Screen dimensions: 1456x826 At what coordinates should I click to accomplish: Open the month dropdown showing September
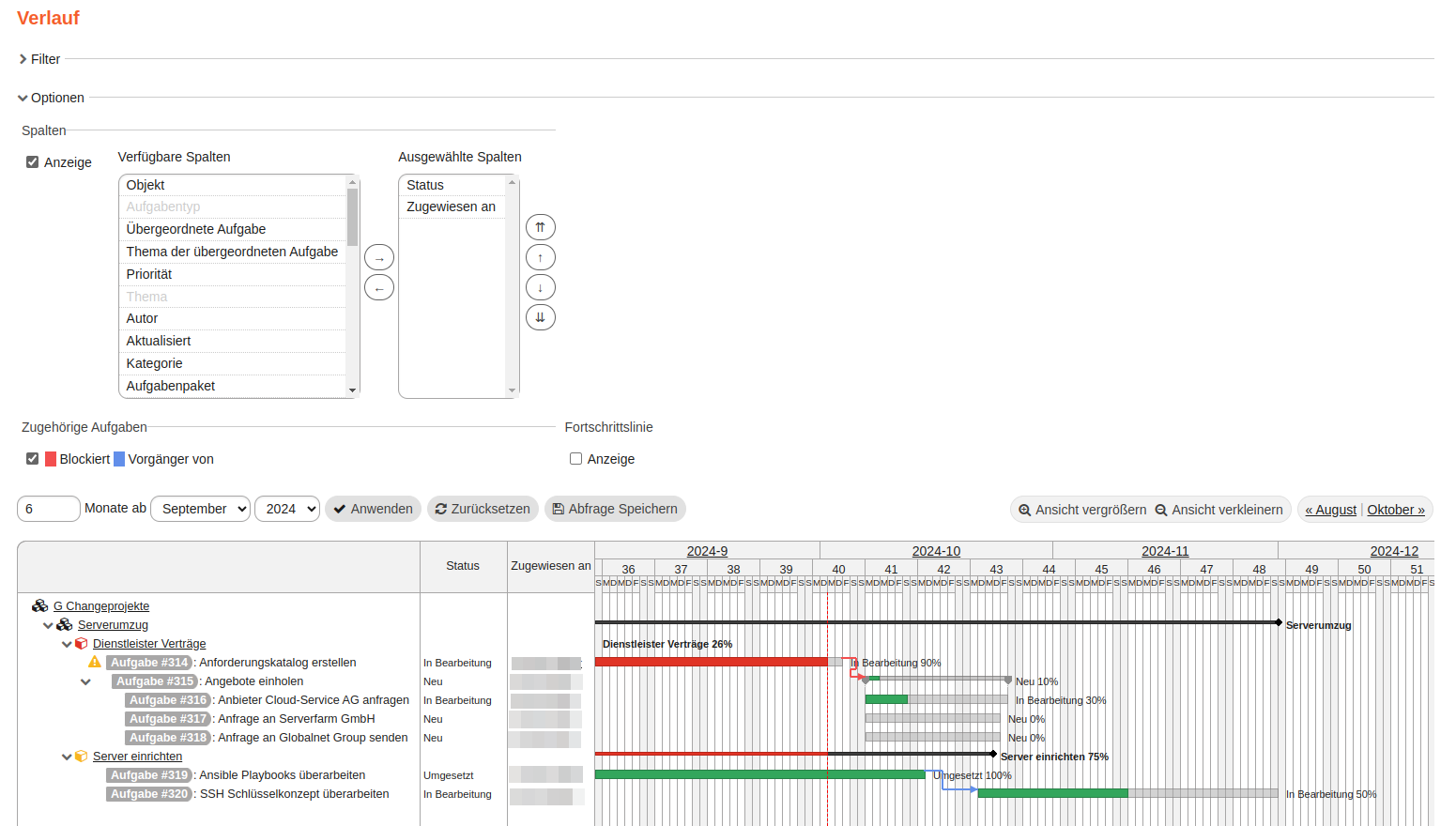pyautogui.click(x=200, y=509)
